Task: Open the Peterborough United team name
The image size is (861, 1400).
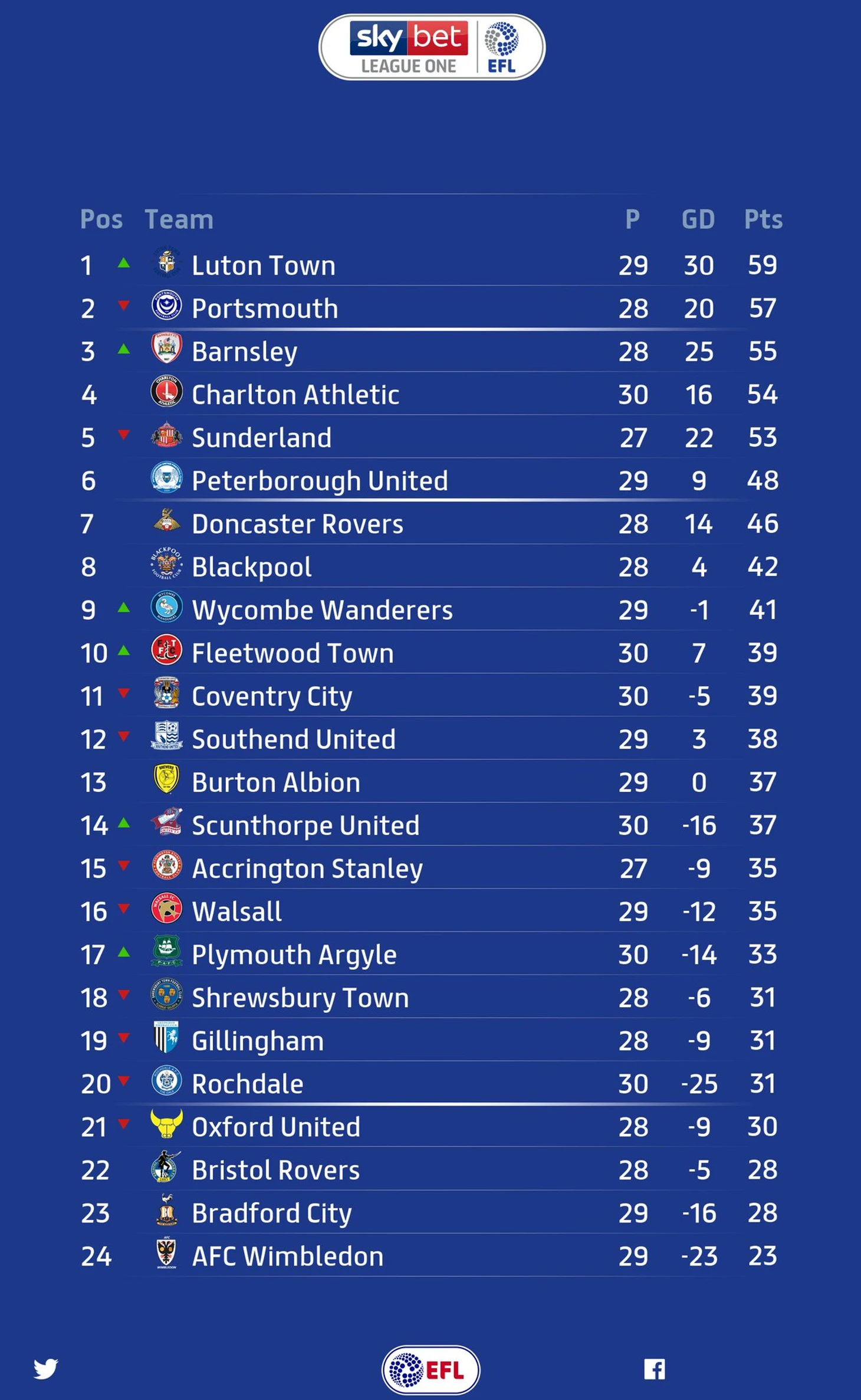Action: tap(320, 481)
